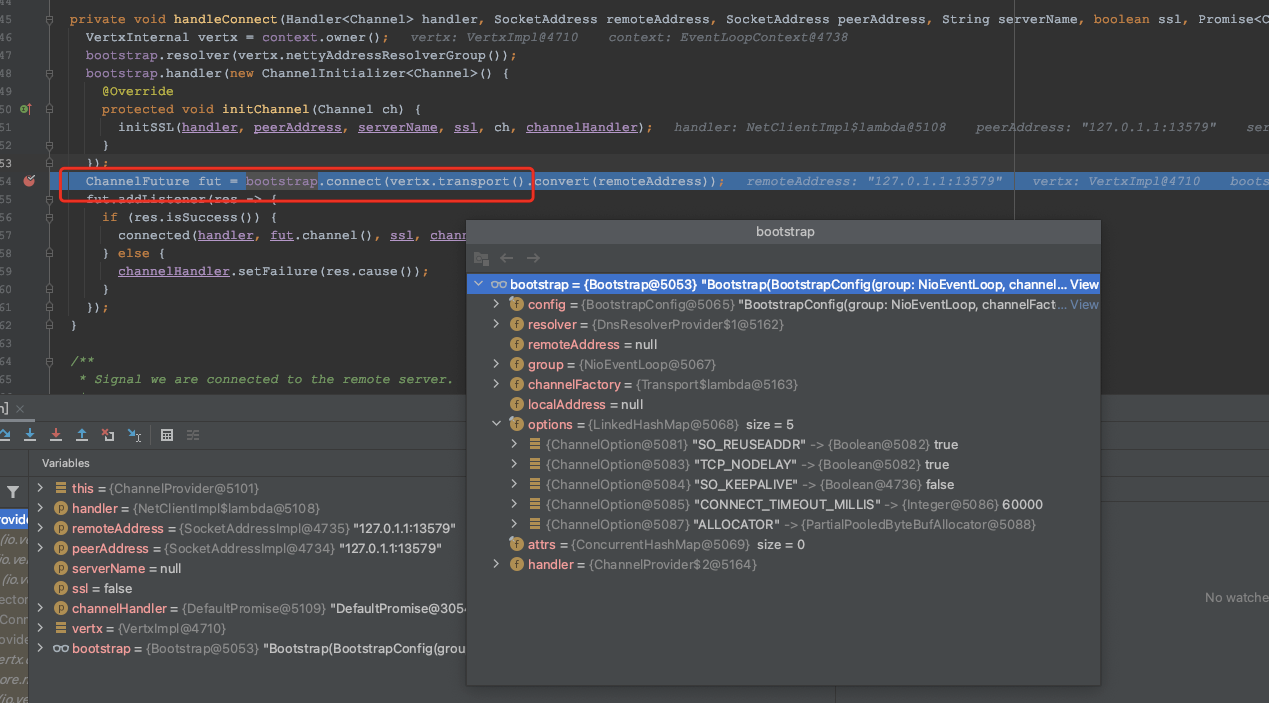
Task: Click the Drop Frame icon
Action: (x=108, y=434)
